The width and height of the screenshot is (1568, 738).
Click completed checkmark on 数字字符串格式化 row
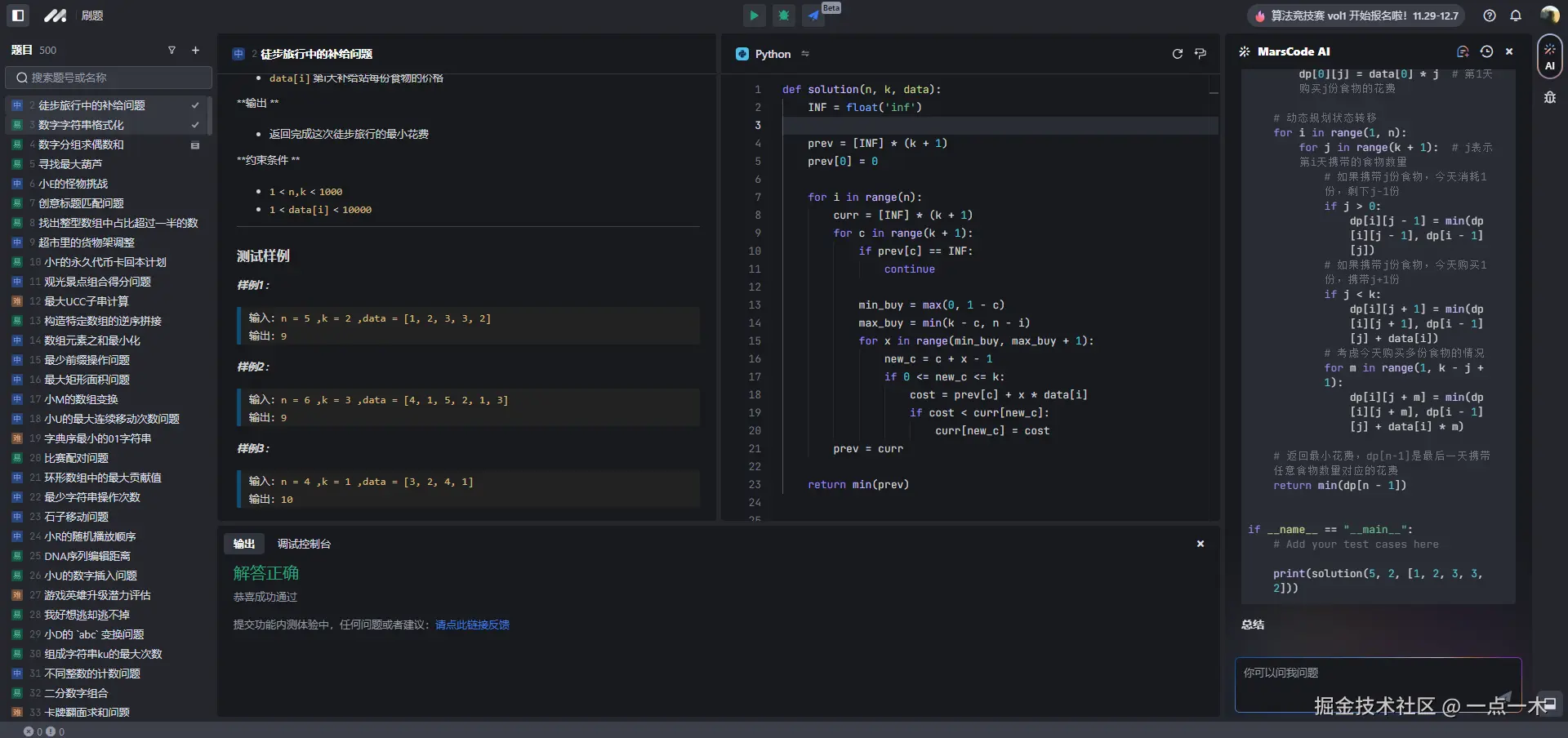coord(195,125)
